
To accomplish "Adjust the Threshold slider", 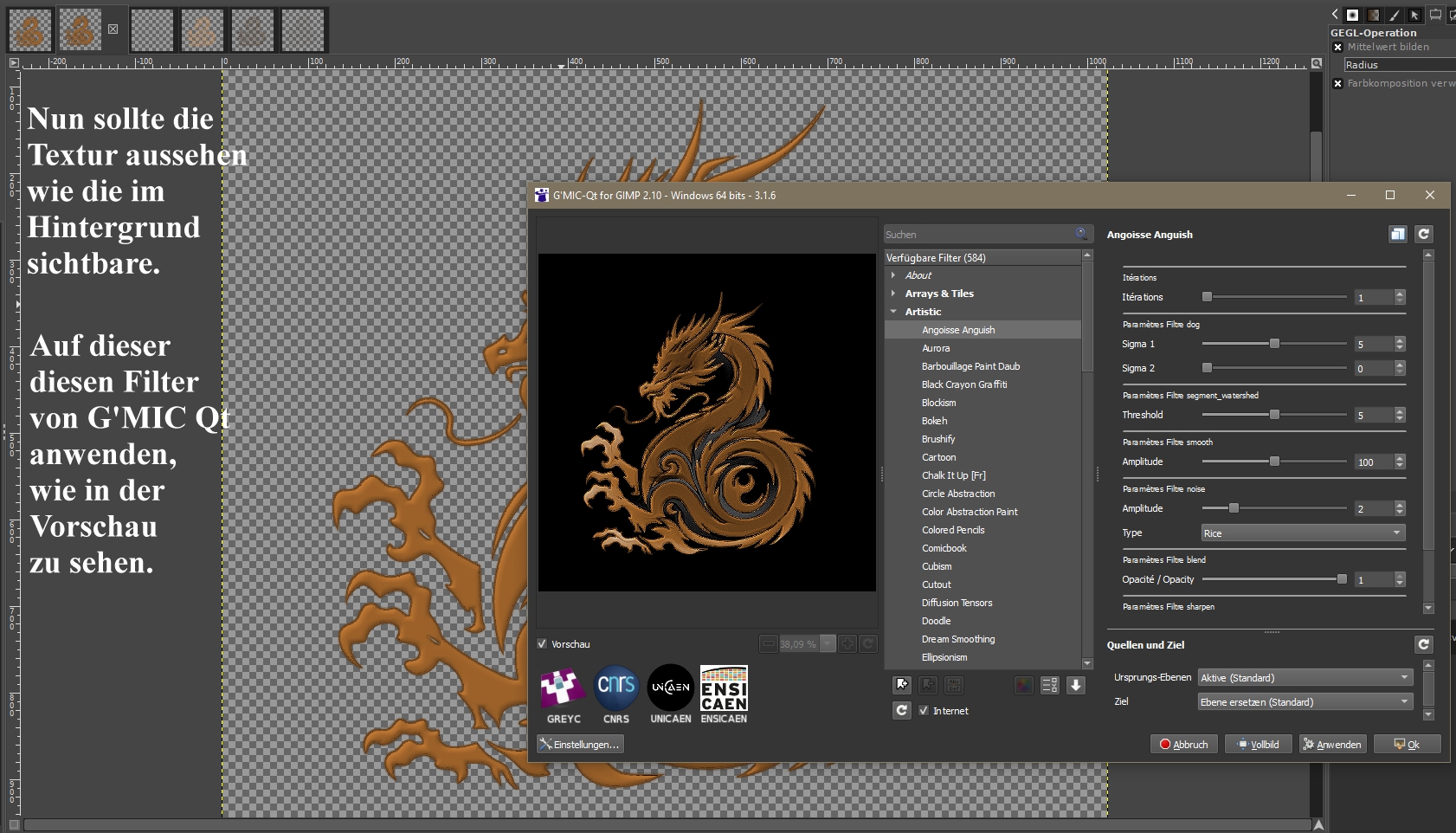I will tap(1274, 415).
